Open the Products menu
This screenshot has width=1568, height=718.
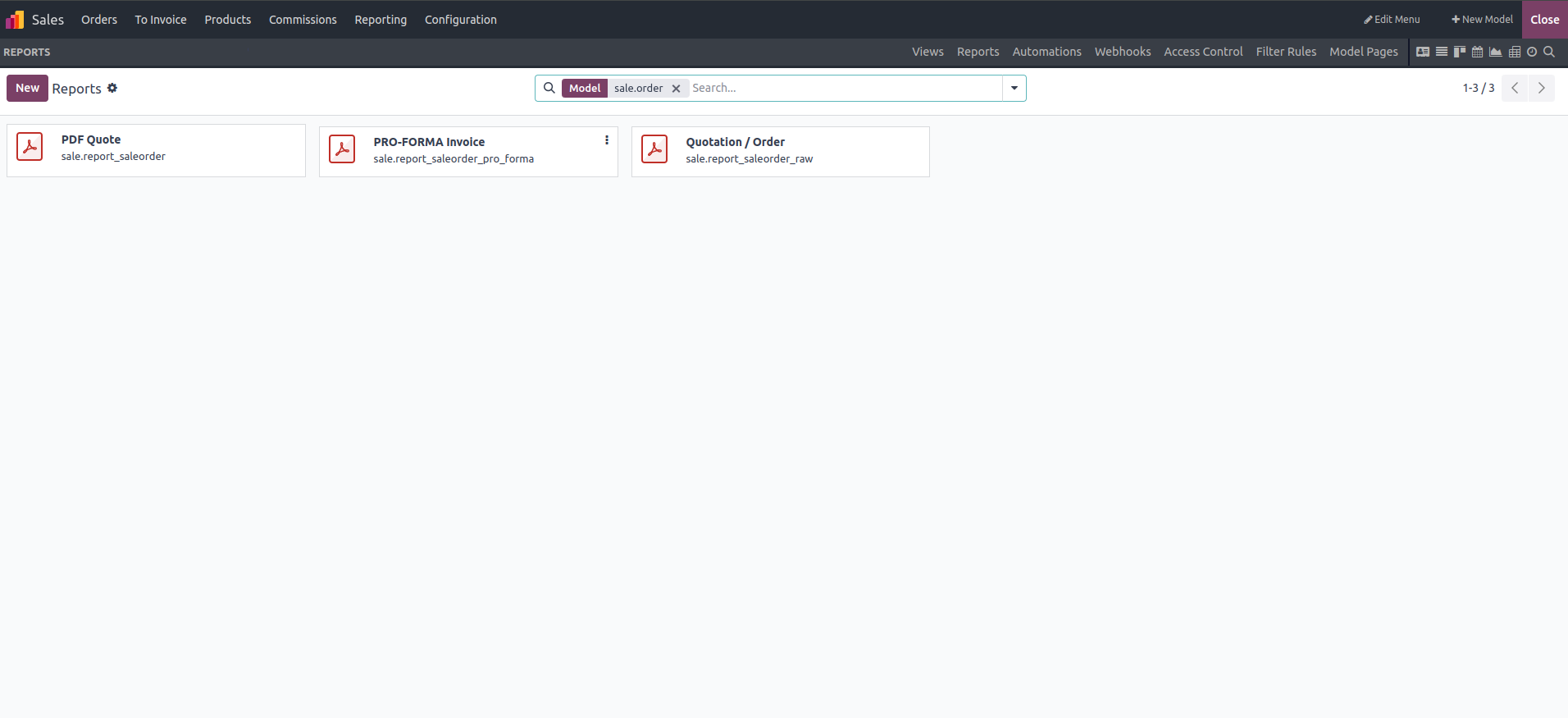(x=228, y=20)
